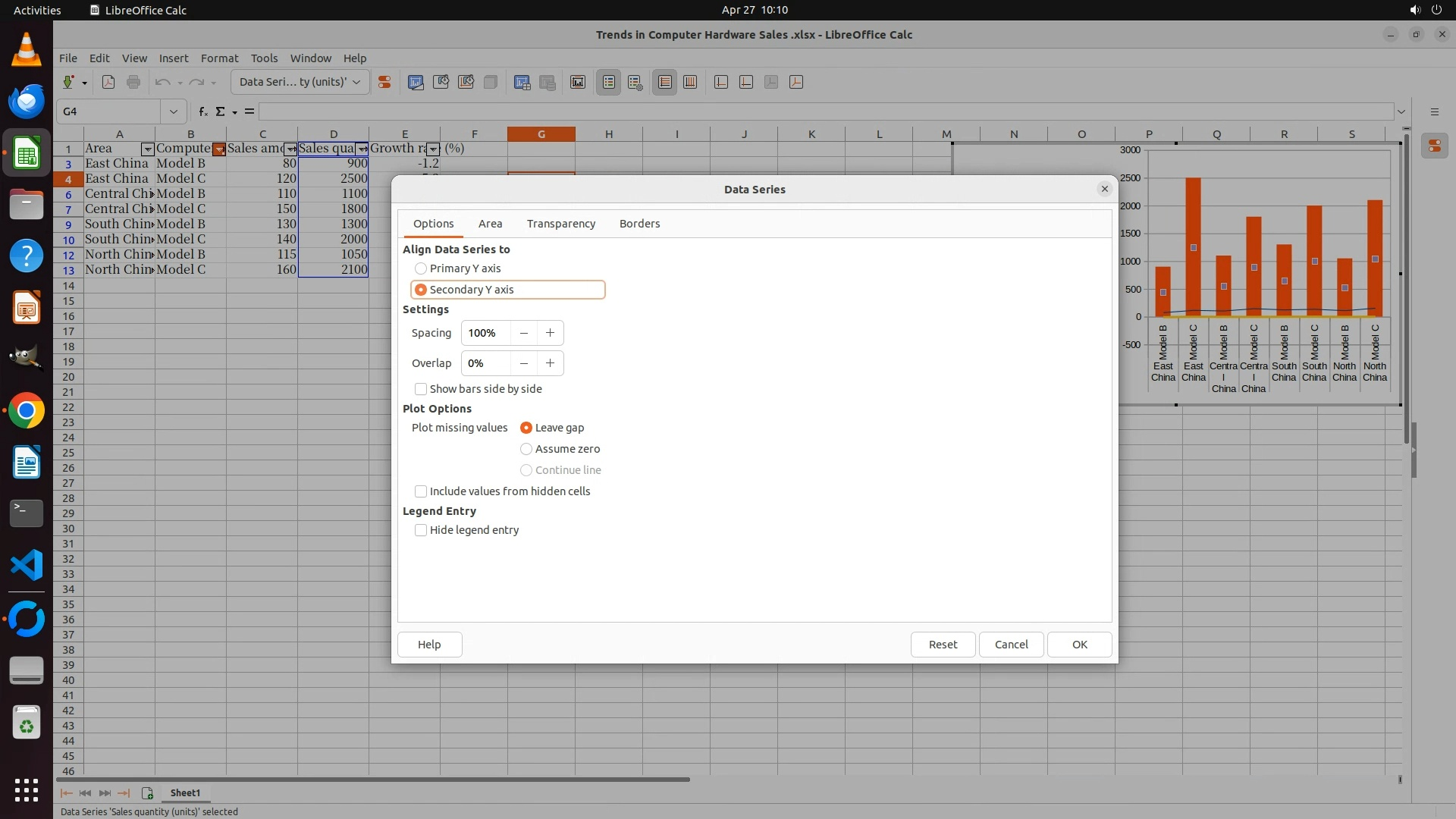Switch to the Transparency tab

(561, 224)
